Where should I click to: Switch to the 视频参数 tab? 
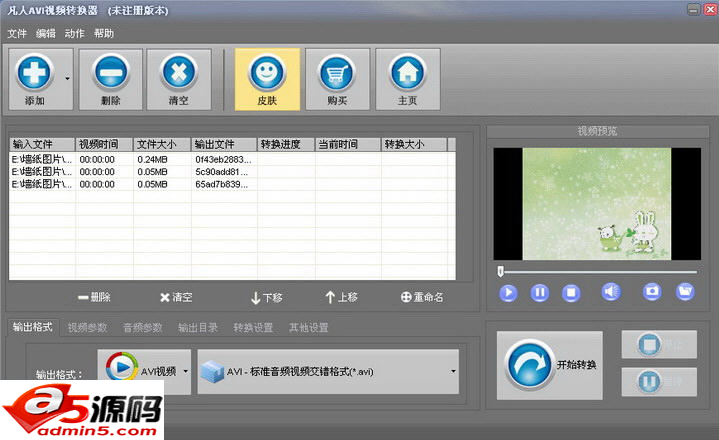(x=87, y=328)
